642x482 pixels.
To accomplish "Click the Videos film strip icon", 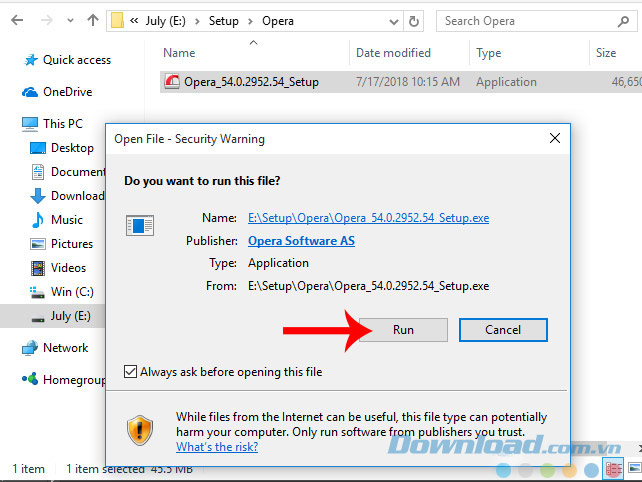I will pos(38,268).
